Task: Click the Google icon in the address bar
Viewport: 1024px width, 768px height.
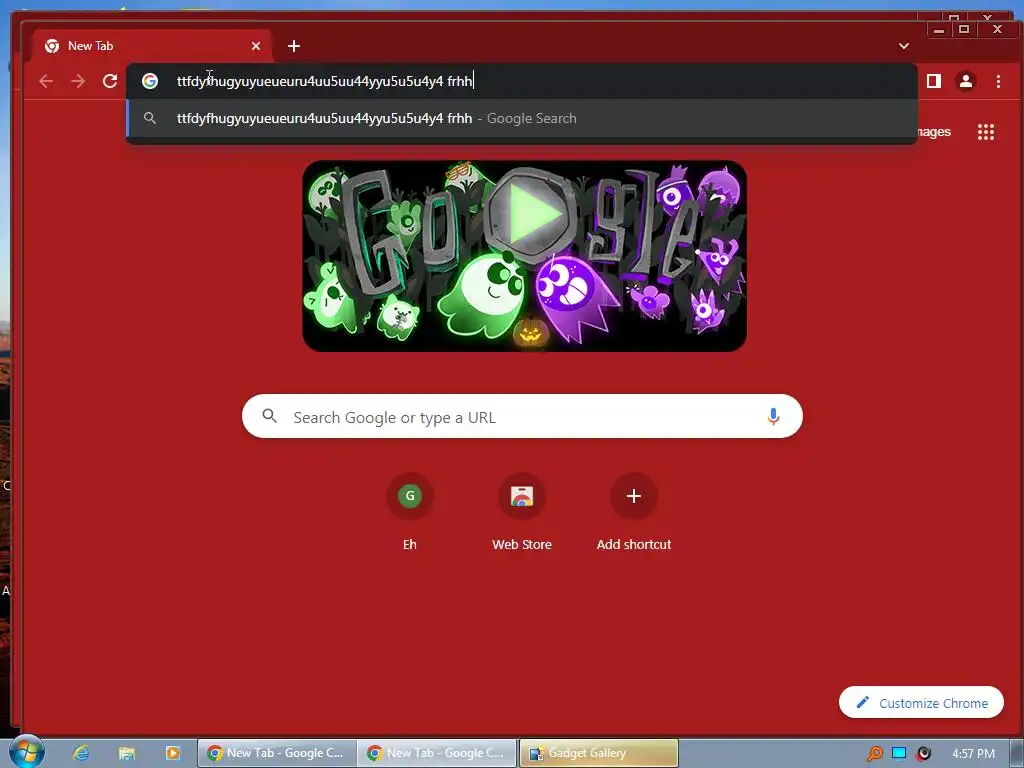Action: click(150, 81)
